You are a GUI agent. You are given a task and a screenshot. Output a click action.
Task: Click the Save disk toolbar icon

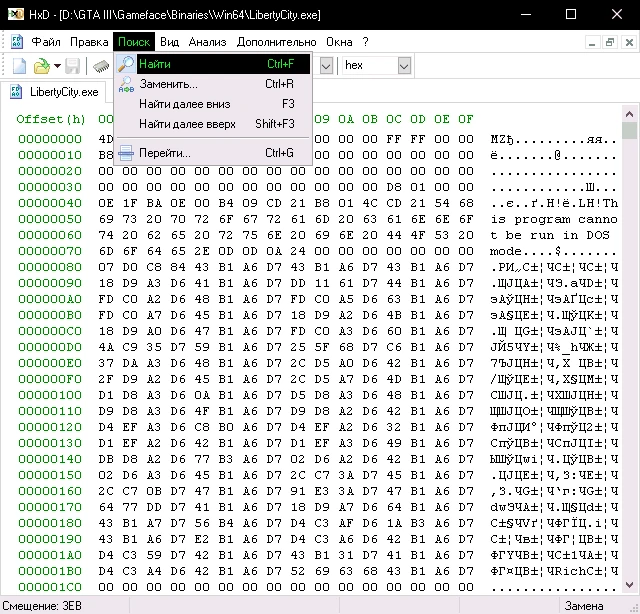coord(73,66)
